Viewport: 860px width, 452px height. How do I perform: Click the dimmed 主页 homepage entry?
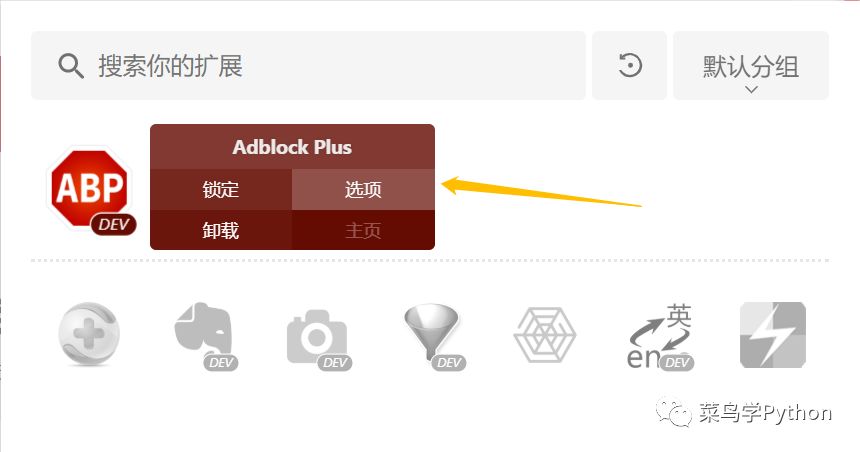tap(363, 230)
